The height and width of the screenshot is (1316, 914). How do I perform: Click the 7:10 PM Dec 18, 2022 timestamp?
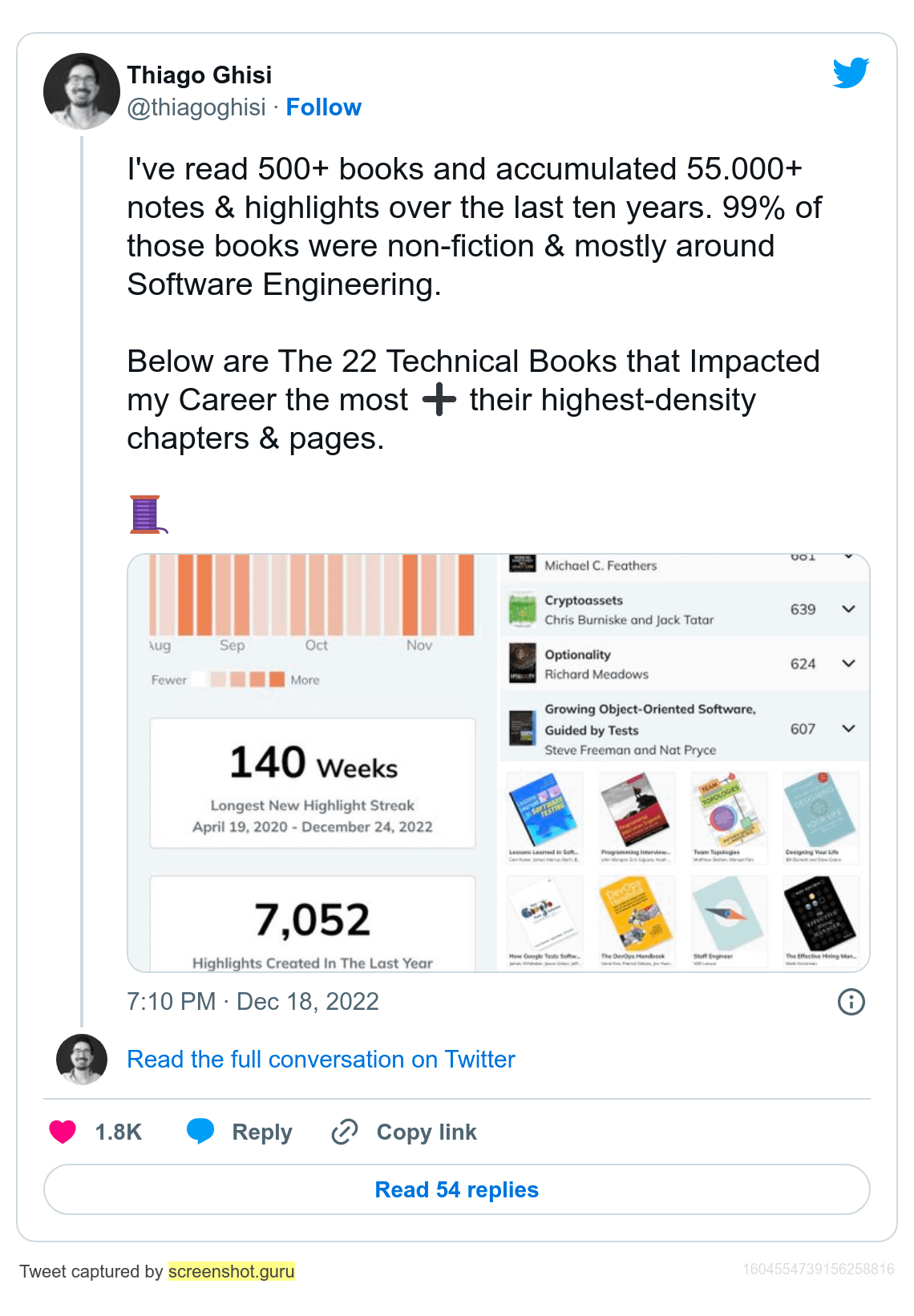coord(253,1002)
